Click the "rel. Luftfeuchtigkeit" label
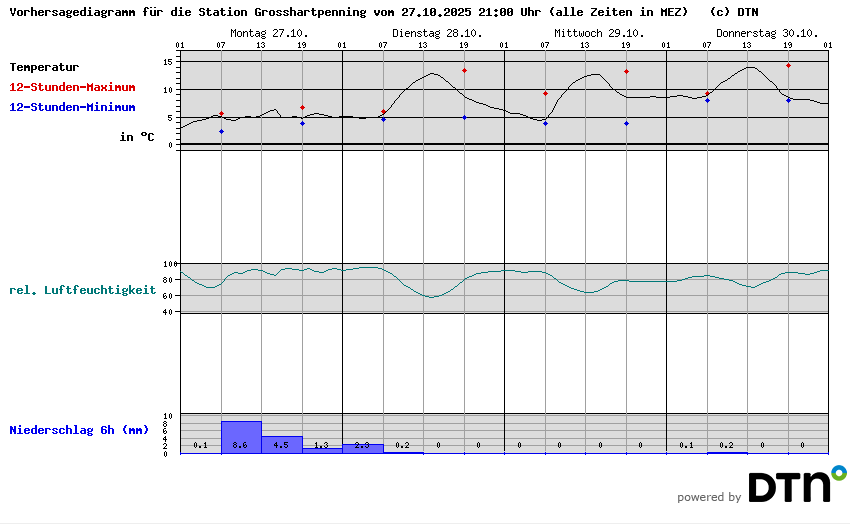The width and height of the screenshot is (850, 524). tap(82, 290)
